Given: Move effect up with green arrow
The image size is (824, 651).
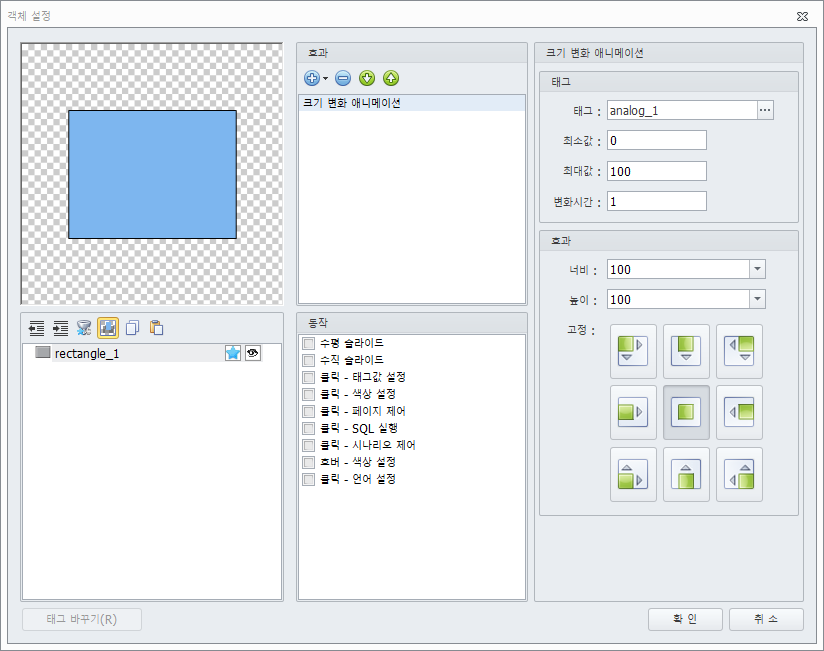Looking at the screenshot, I should point(390,78).
